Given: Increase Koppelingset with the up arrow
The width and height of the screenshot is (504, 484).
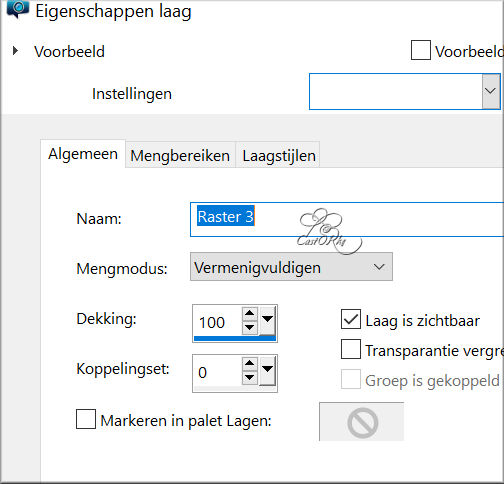Looking at the screenshot, I should pyautogui.click(x=250, y=363).
